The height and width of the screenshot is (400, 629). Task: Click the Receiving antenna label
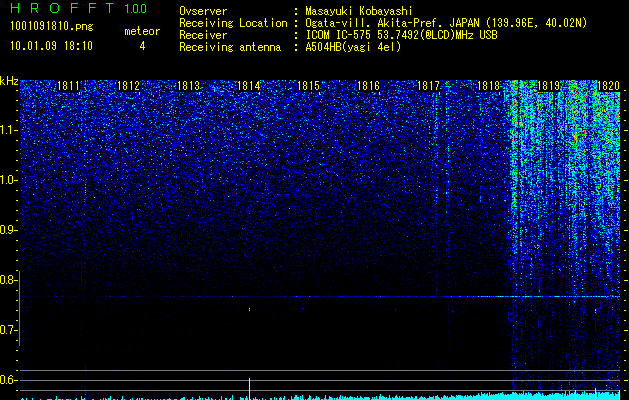click(230, 47)
